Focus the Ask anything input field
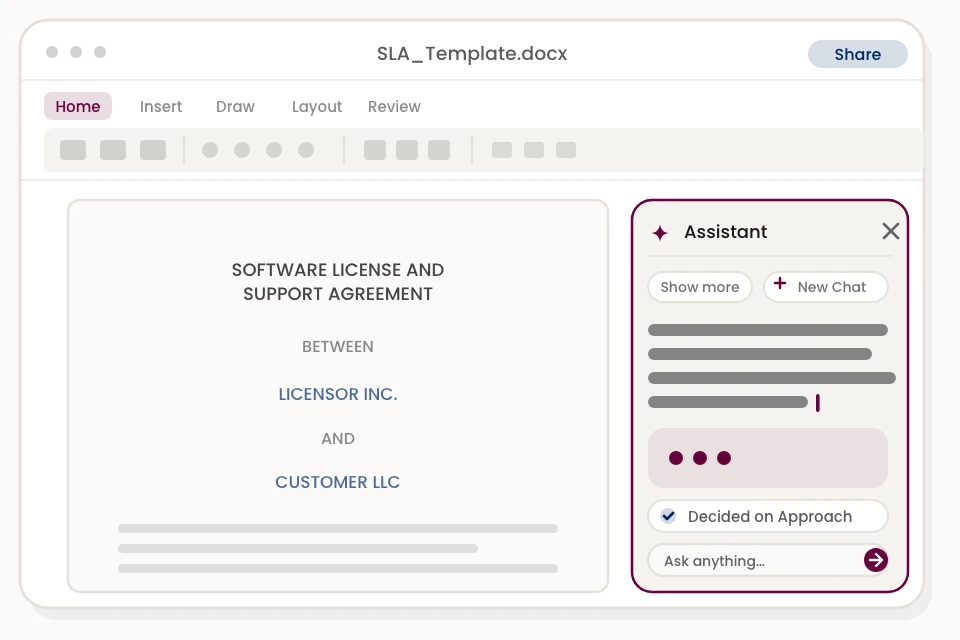Viewport: 960px width, 640px height. [768, 560]
